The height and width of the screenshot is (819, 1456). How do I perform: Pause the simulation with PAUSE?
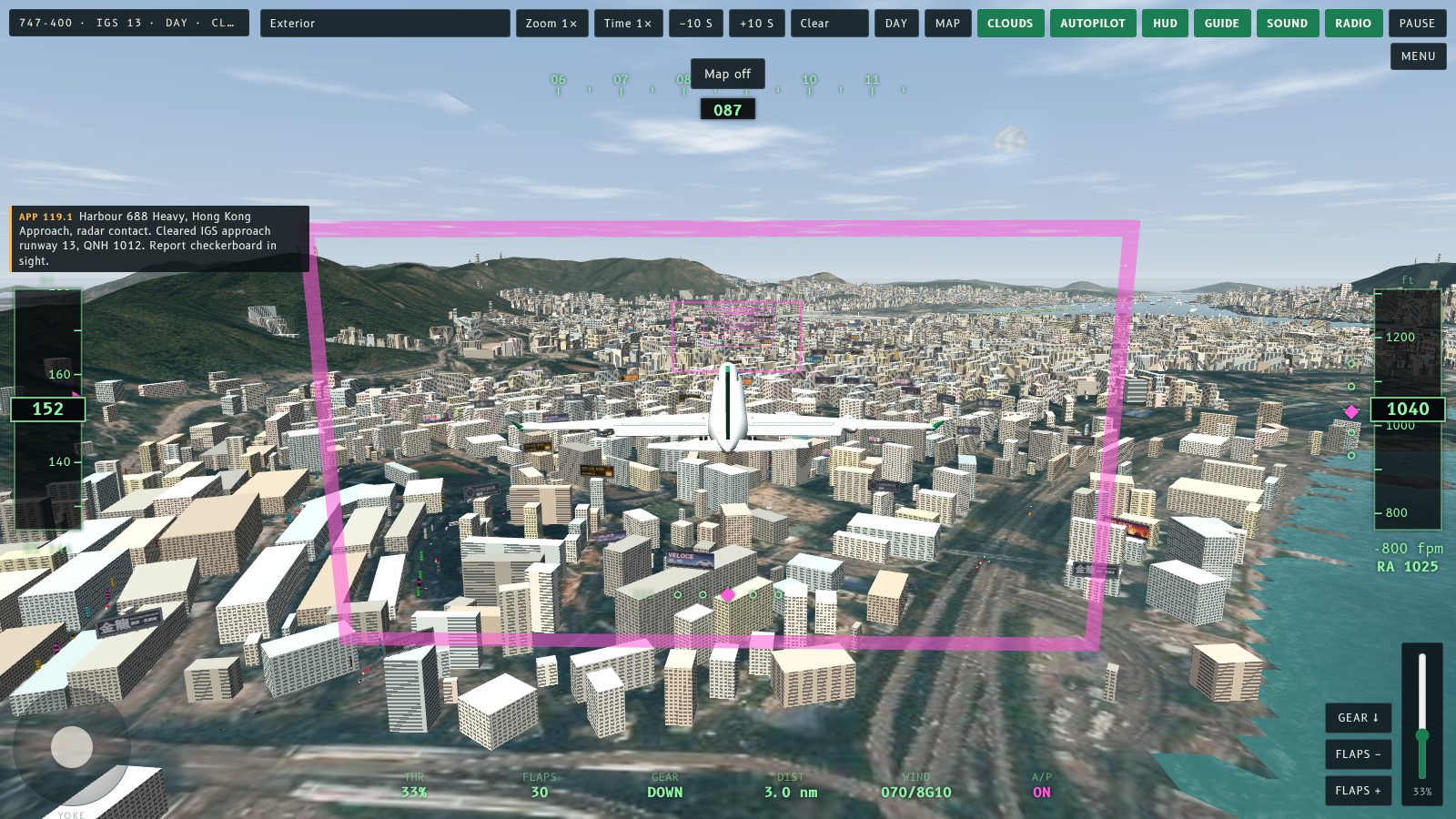pos(1417,23)
